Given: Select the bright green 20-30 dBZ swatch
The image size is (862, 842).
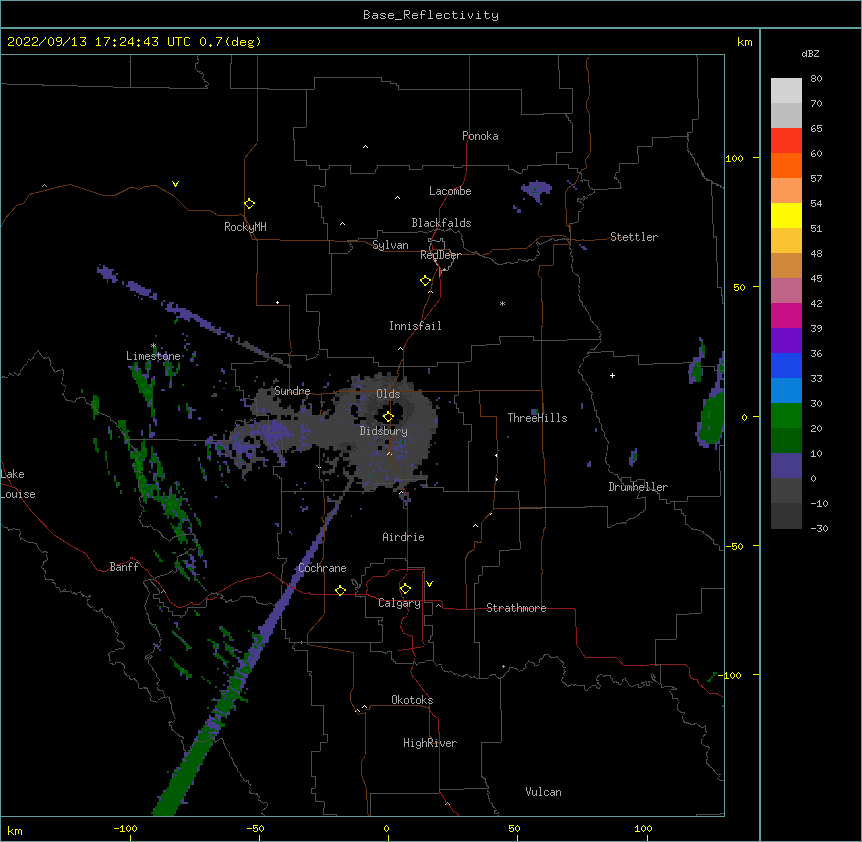Looking at the screenshot, I should (786, 416).
